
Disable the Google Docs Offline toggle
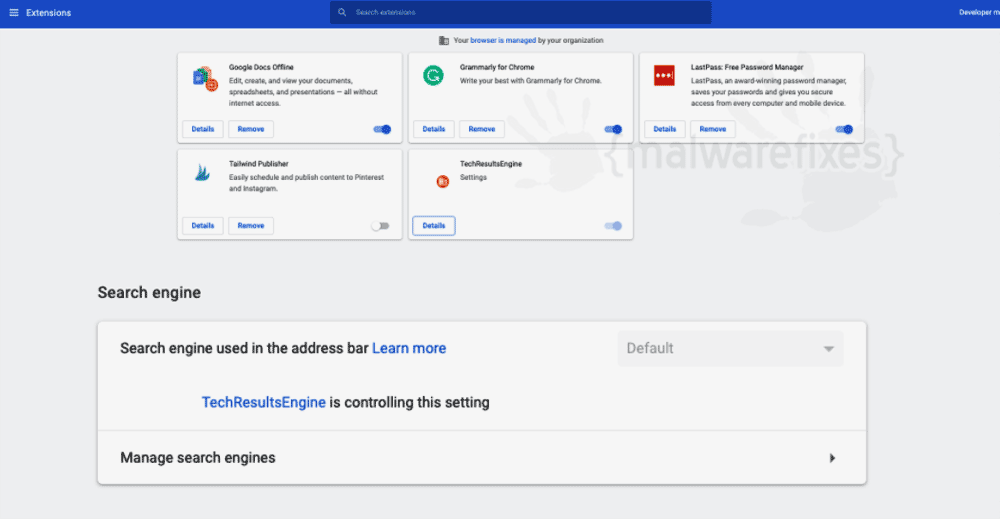pos(382,129)
